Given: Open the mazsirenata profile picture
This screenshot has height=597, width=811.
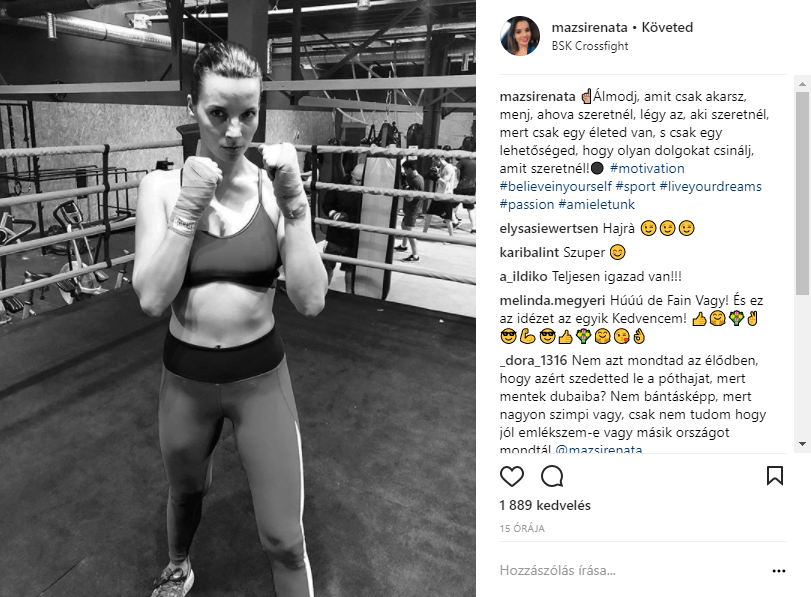Looking at the screenshot, I should coord(520,36).
